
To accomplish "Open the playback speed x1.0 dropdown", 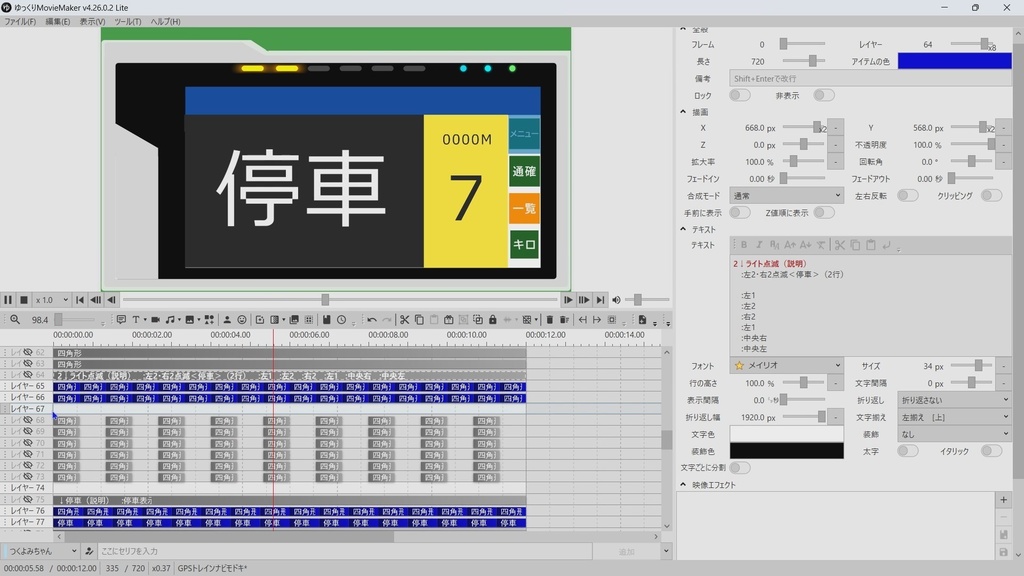I will click(52, 300).
